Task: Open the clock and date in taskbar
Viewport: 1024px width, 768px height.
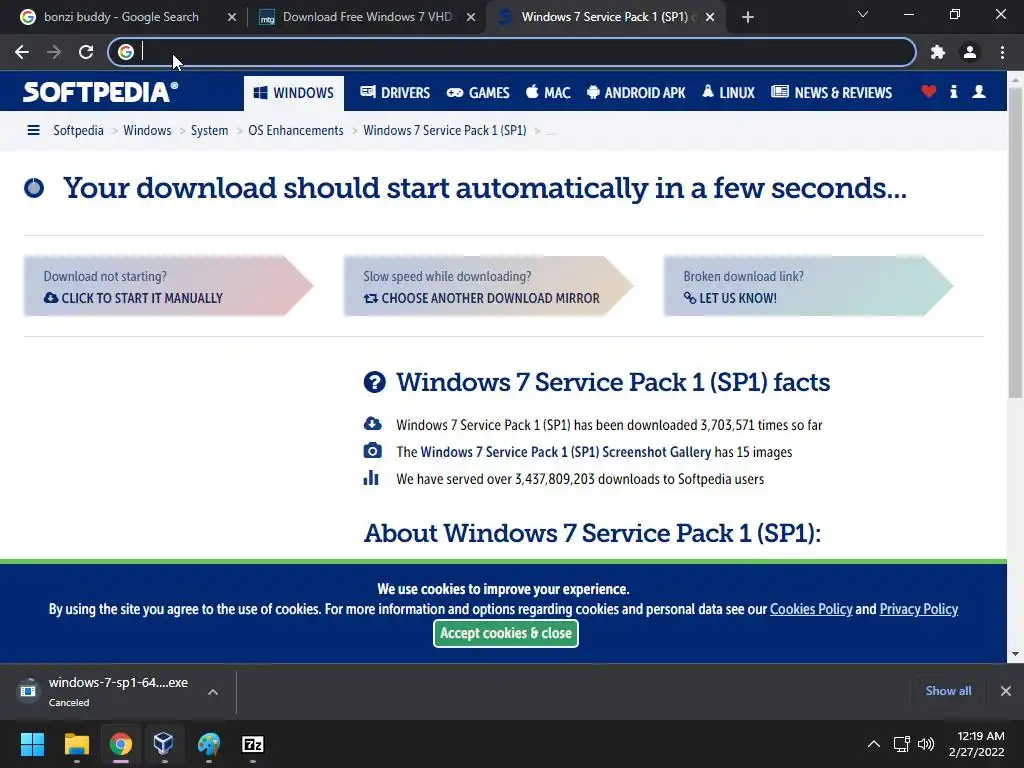Action: point(977,744)
